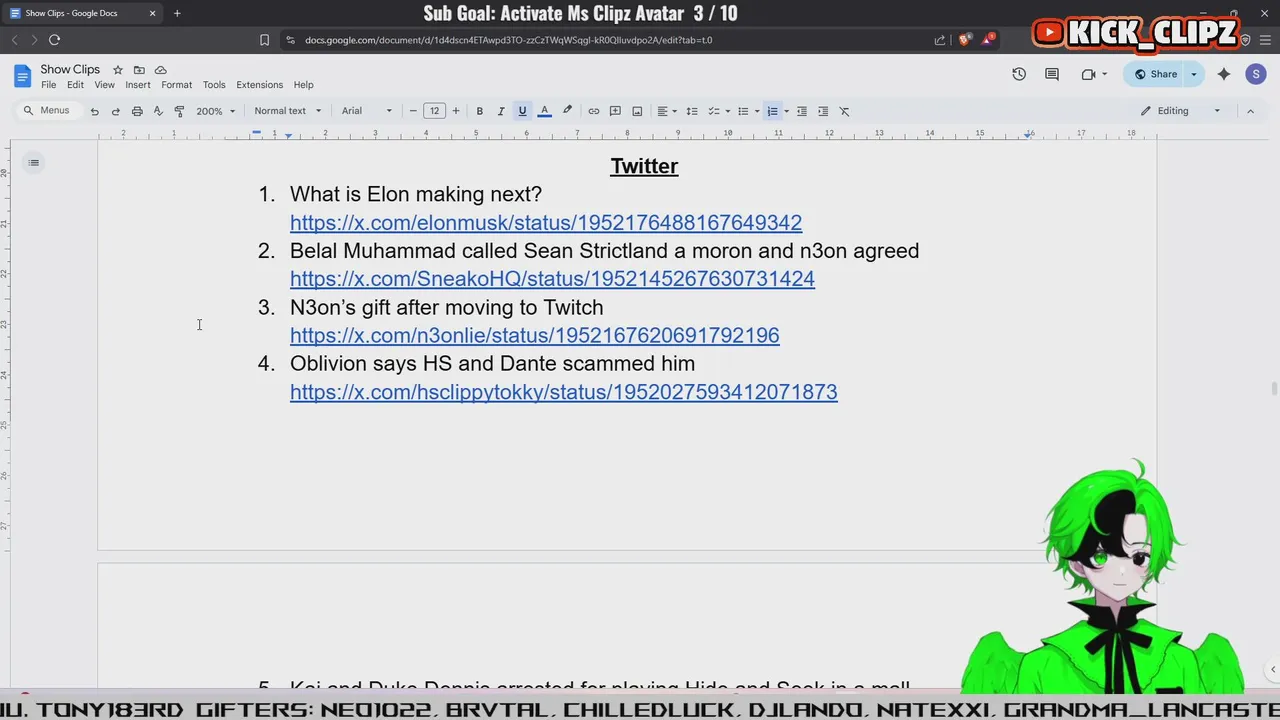Open the Editing mode dropdown
The height and width of the screenshot is (720, 1280).
pos(1181,111)
